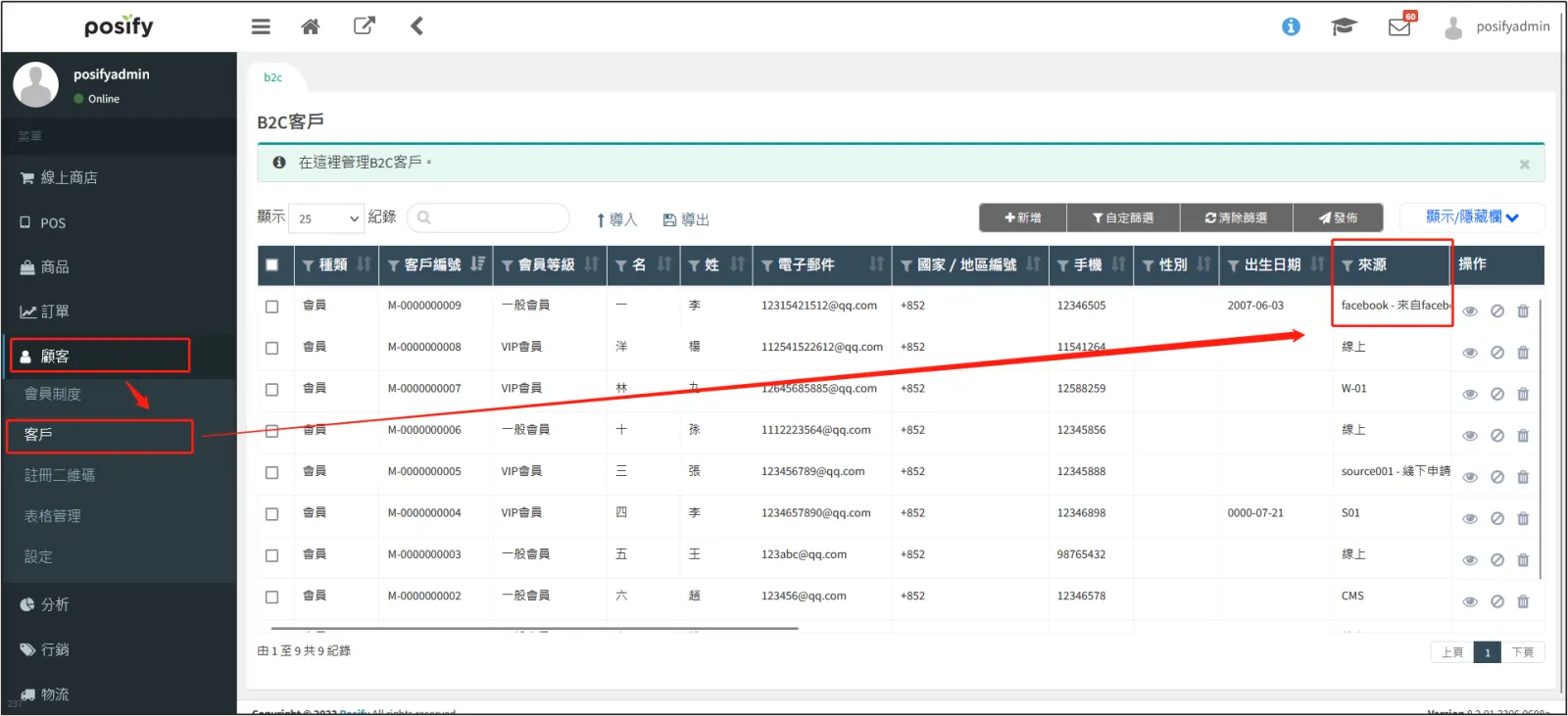Tick the select-all checkbox in table header

(x=272, y=264)
